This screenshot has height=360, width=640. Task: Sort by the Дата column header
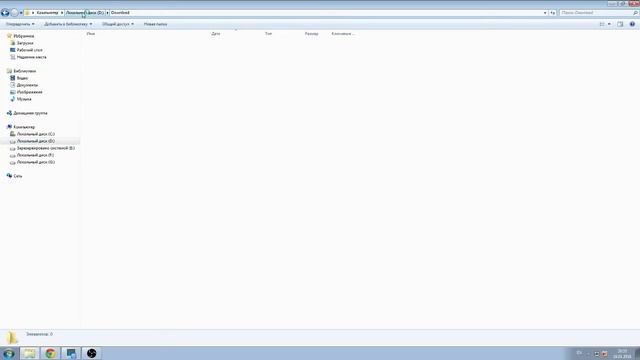(x=216, y=33)
